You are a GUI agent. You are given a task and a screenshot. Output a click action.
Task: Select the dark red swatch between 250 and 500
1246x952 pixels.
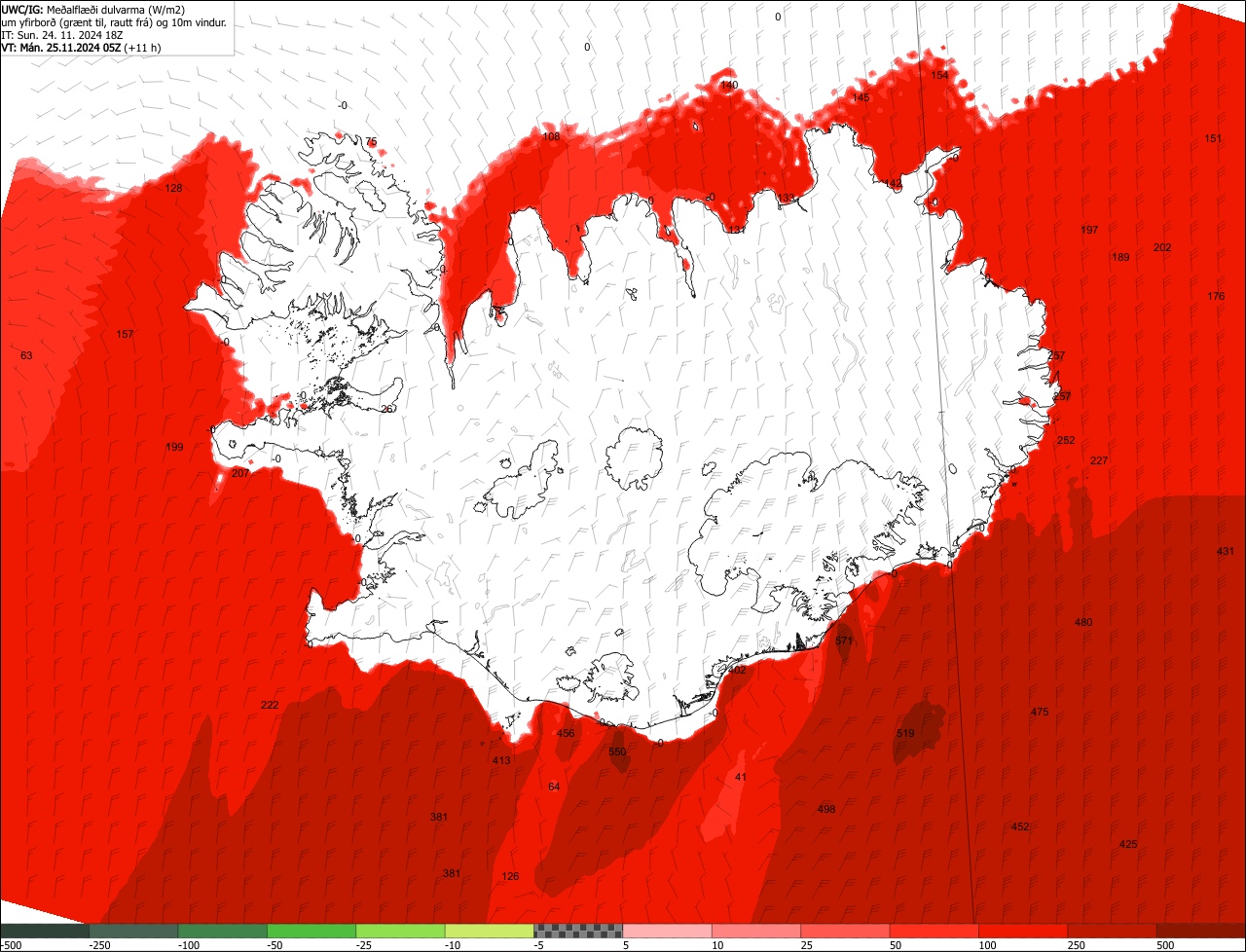[1113, 931]
